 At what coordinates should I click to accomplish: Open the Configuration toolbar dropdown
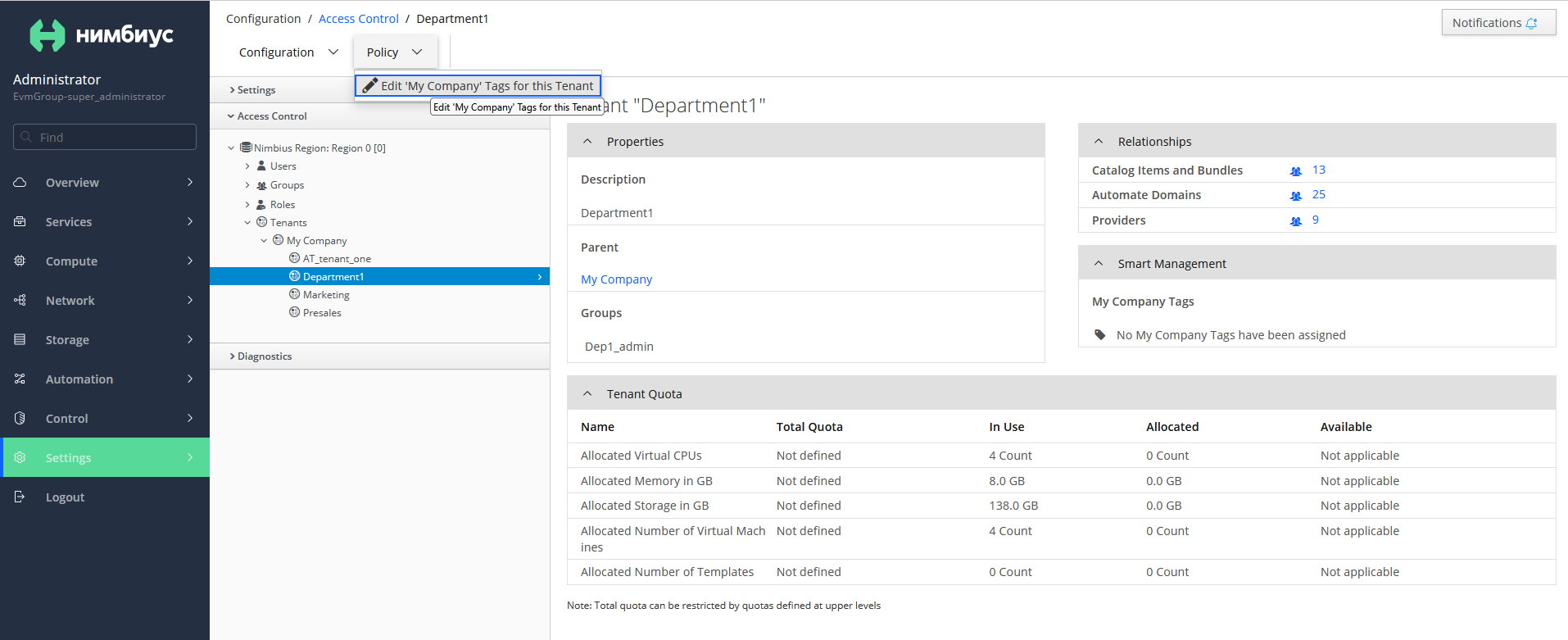(x=288, y=52)
